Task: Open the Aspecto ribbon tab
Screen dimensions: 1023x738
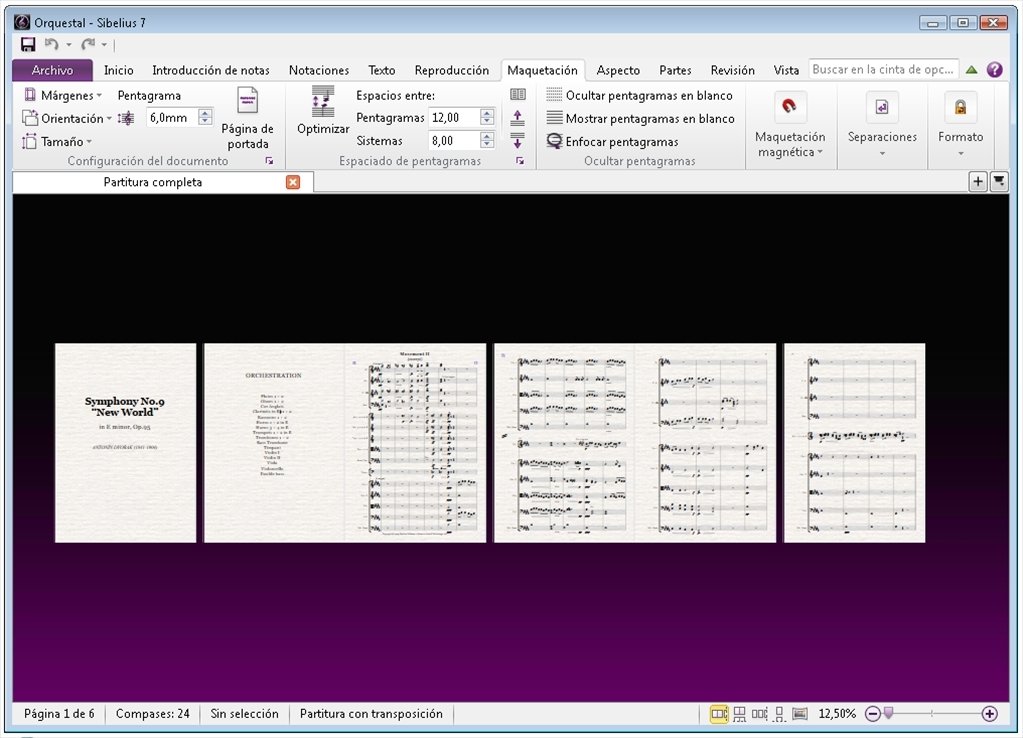Action: pos(618,70)
